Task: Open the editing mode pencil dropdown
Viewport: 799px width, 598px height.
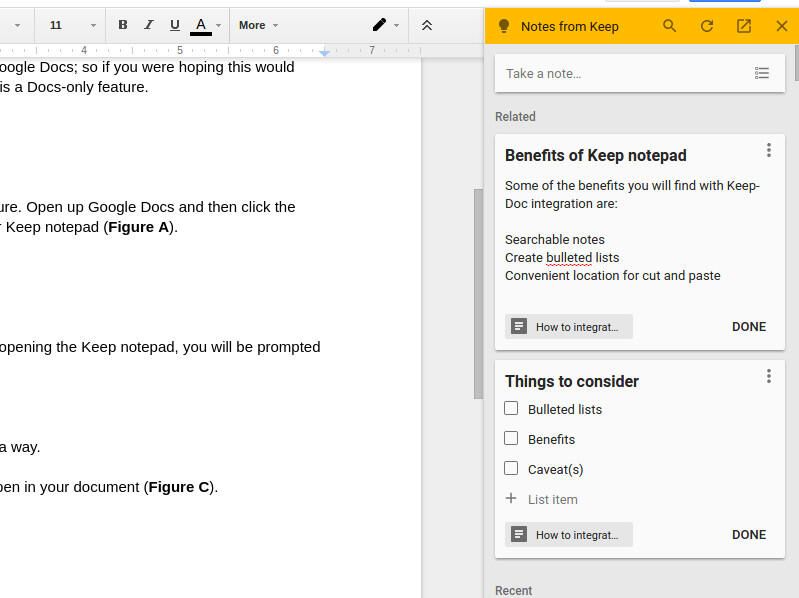Action: point(386,25)
